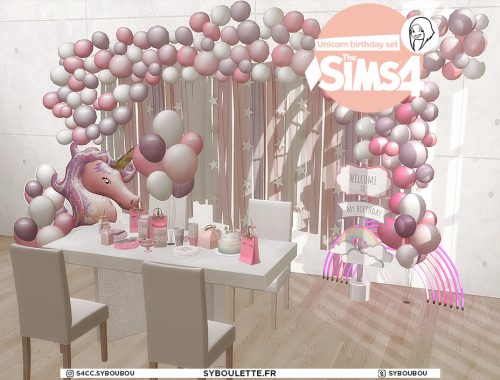Click the Instagram icon in footer bar

pyautogui.click(x=70, y=373)
